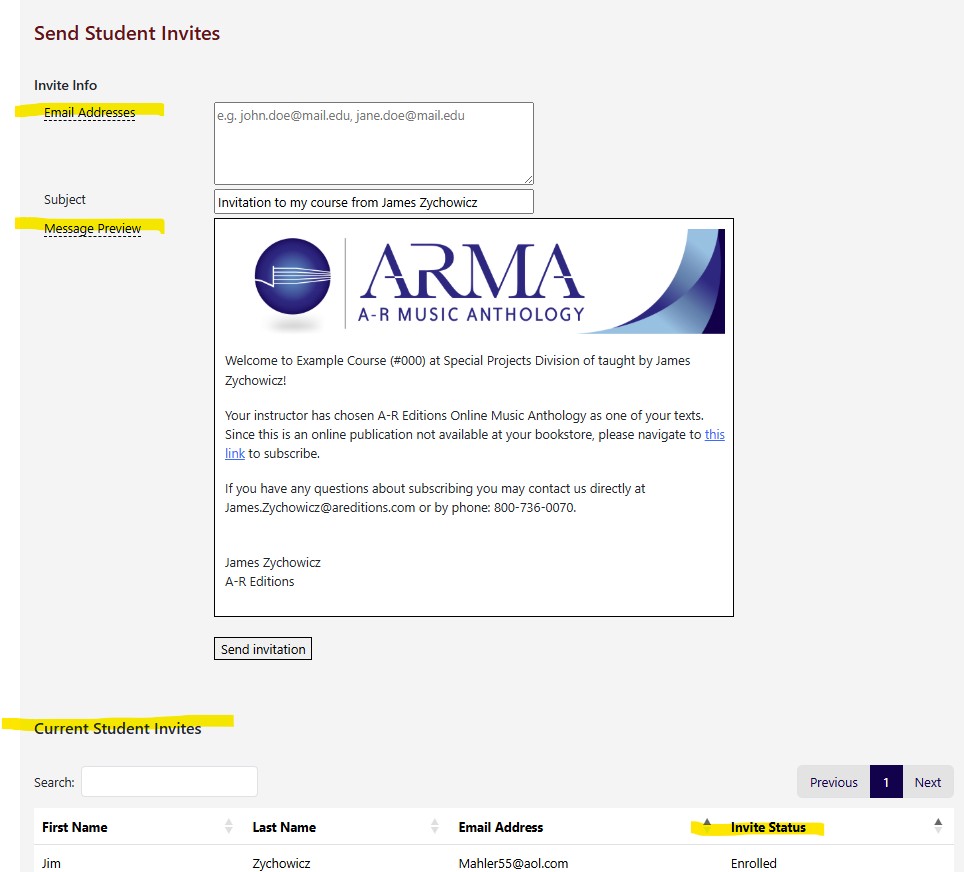Click the Message Preview help label
Image resolution: width=964 pixels, height=872 pixels.
point(92,229)
